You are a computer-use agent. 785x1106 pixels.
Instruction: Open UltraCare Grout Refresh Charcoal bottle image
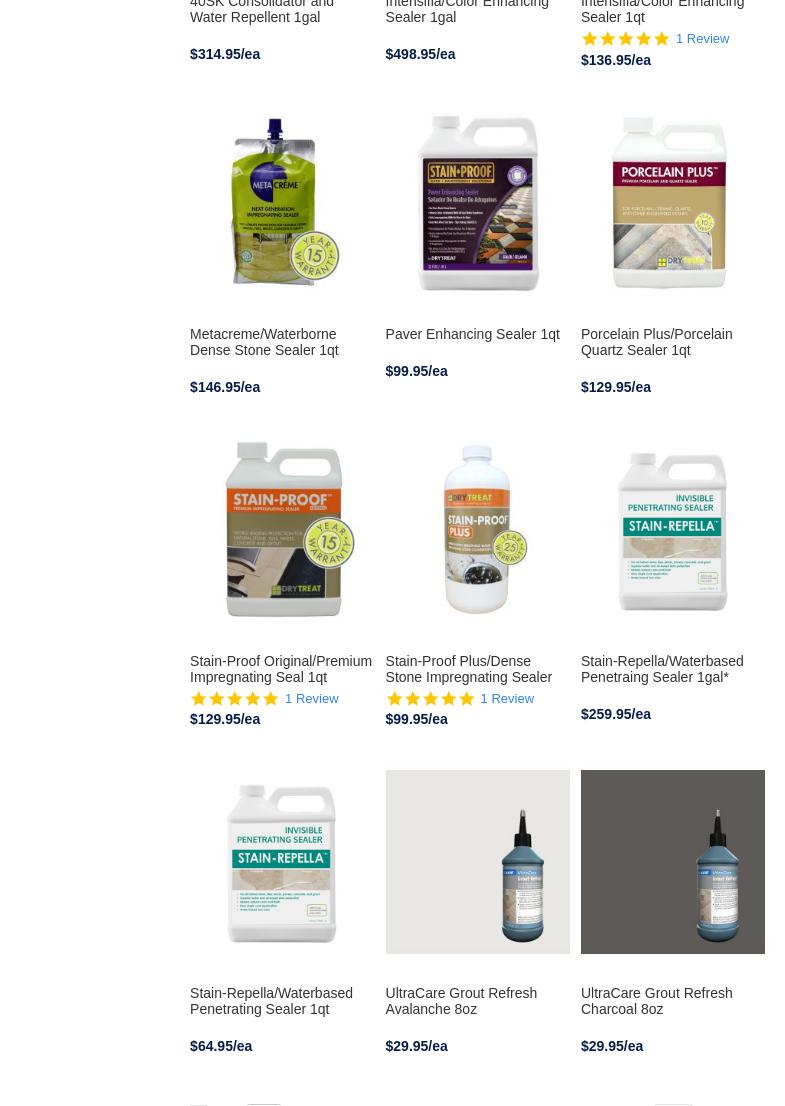672,862
